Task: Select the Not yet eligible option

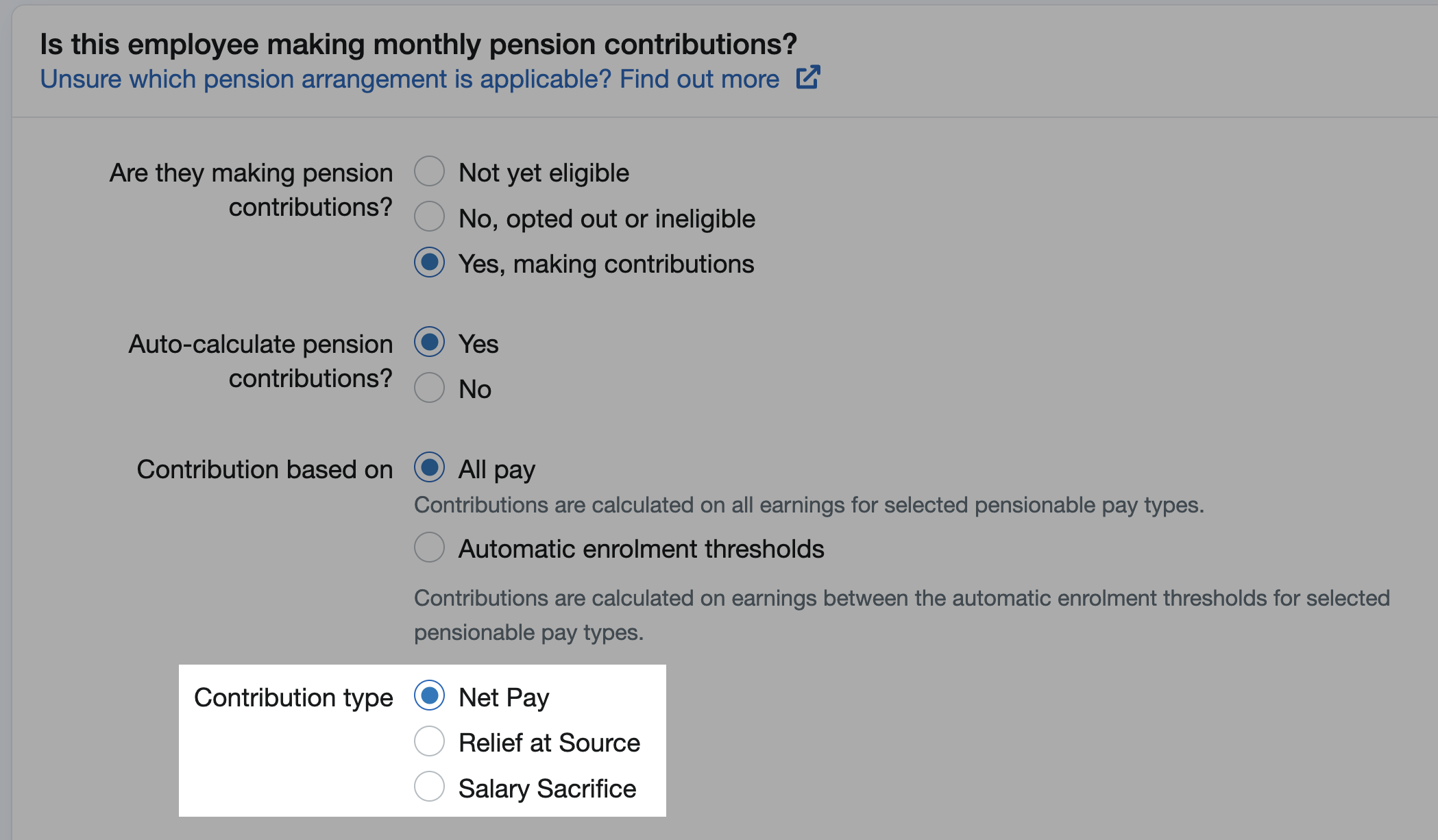Action: 429,171
